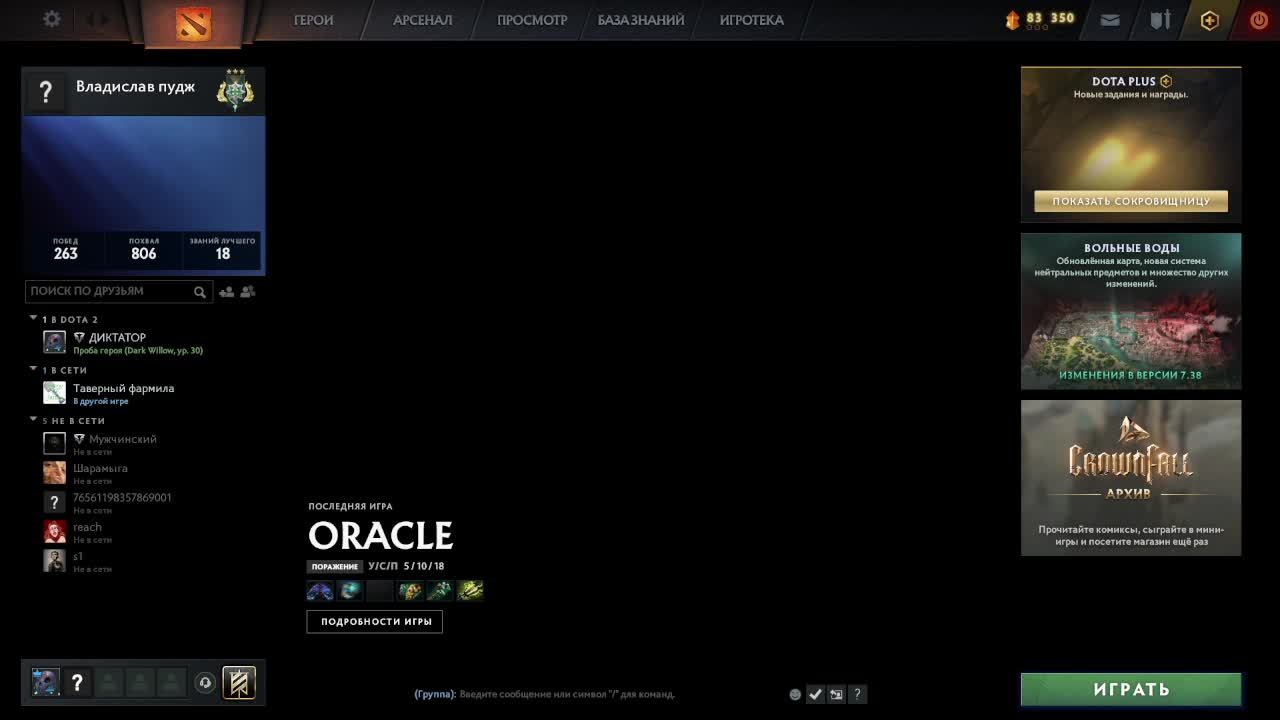The height and width of the screenshot is (720, 1280).
Task: Click the question-mark profile avatar
Action: pyautogui.click(x=45, y=92)
